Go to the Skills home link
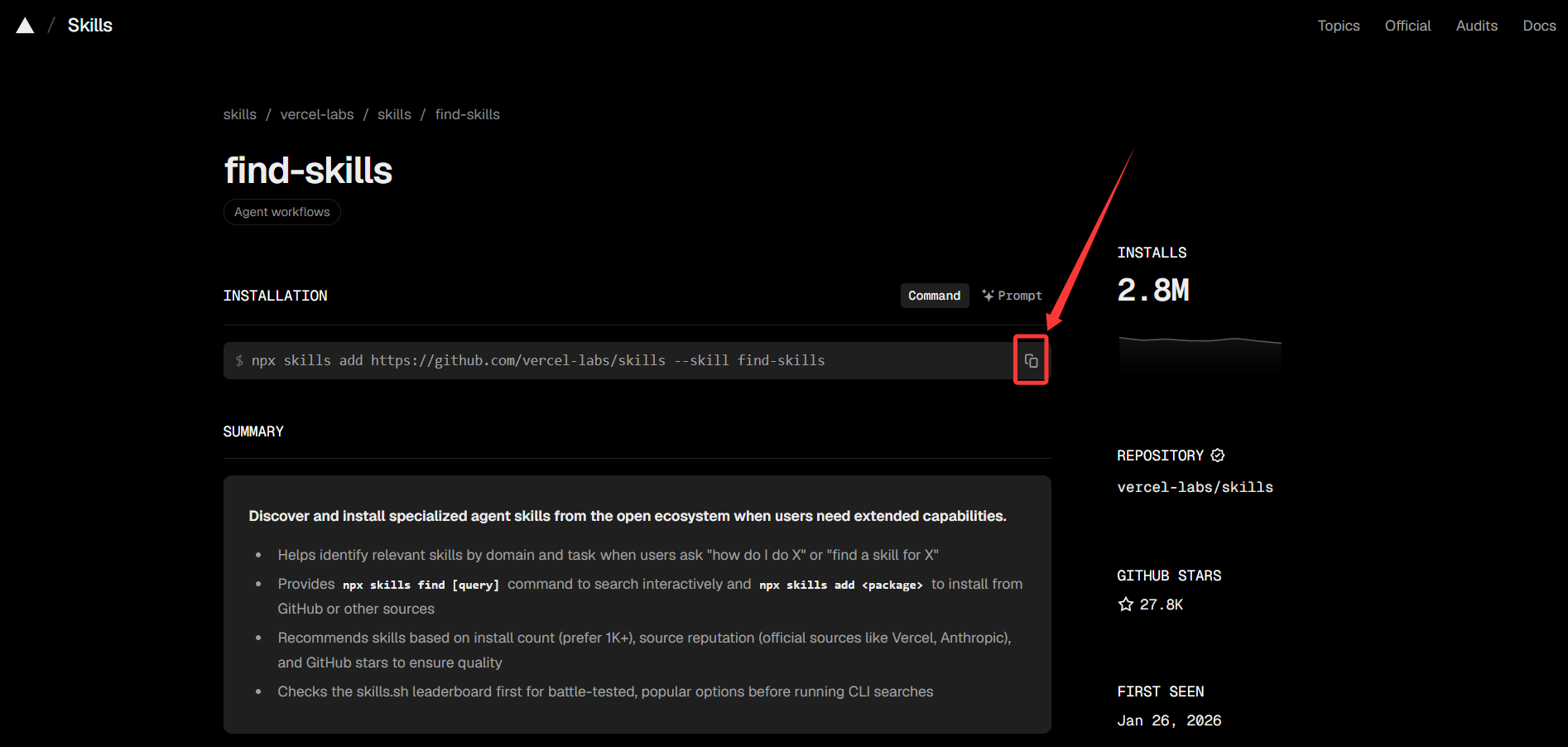1568x747 pixels. (x=90, y=26)
